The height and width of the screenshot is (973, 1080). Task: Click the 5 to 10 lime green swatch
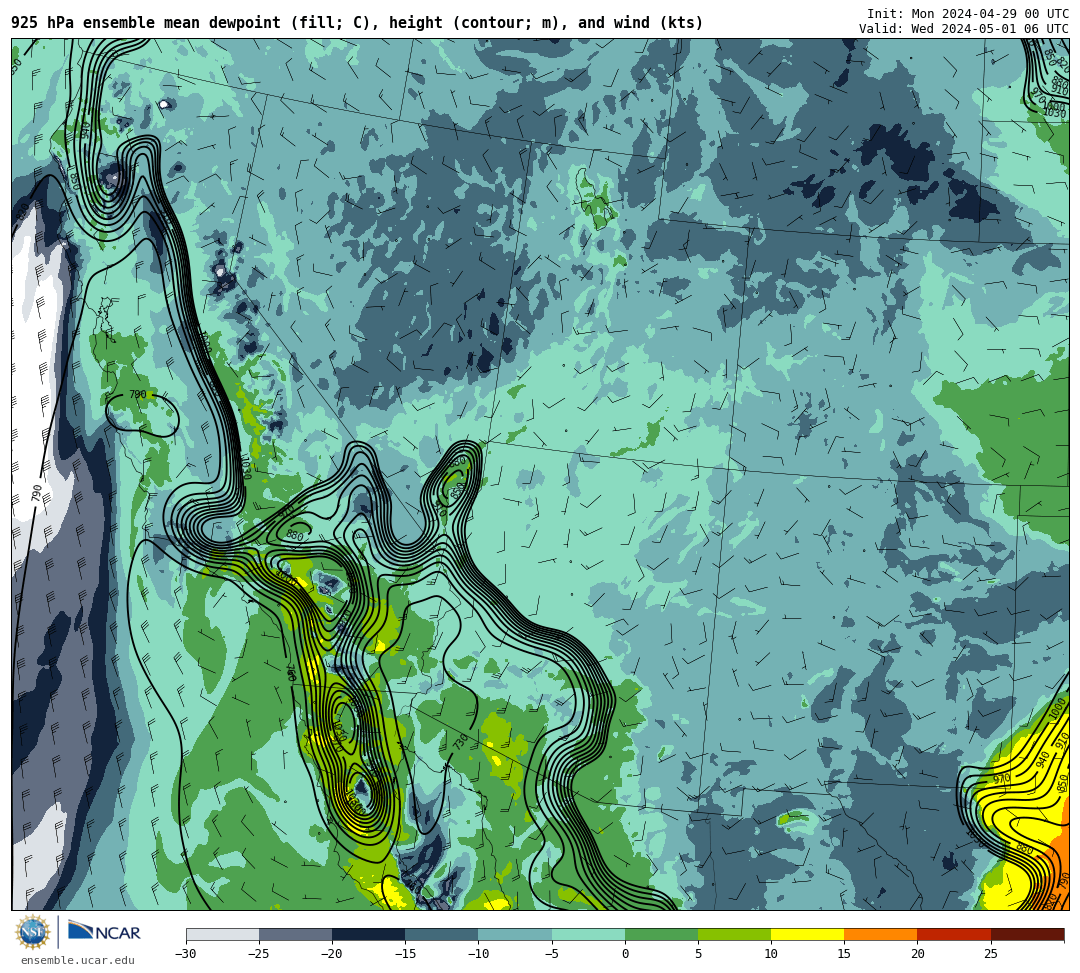734,934
